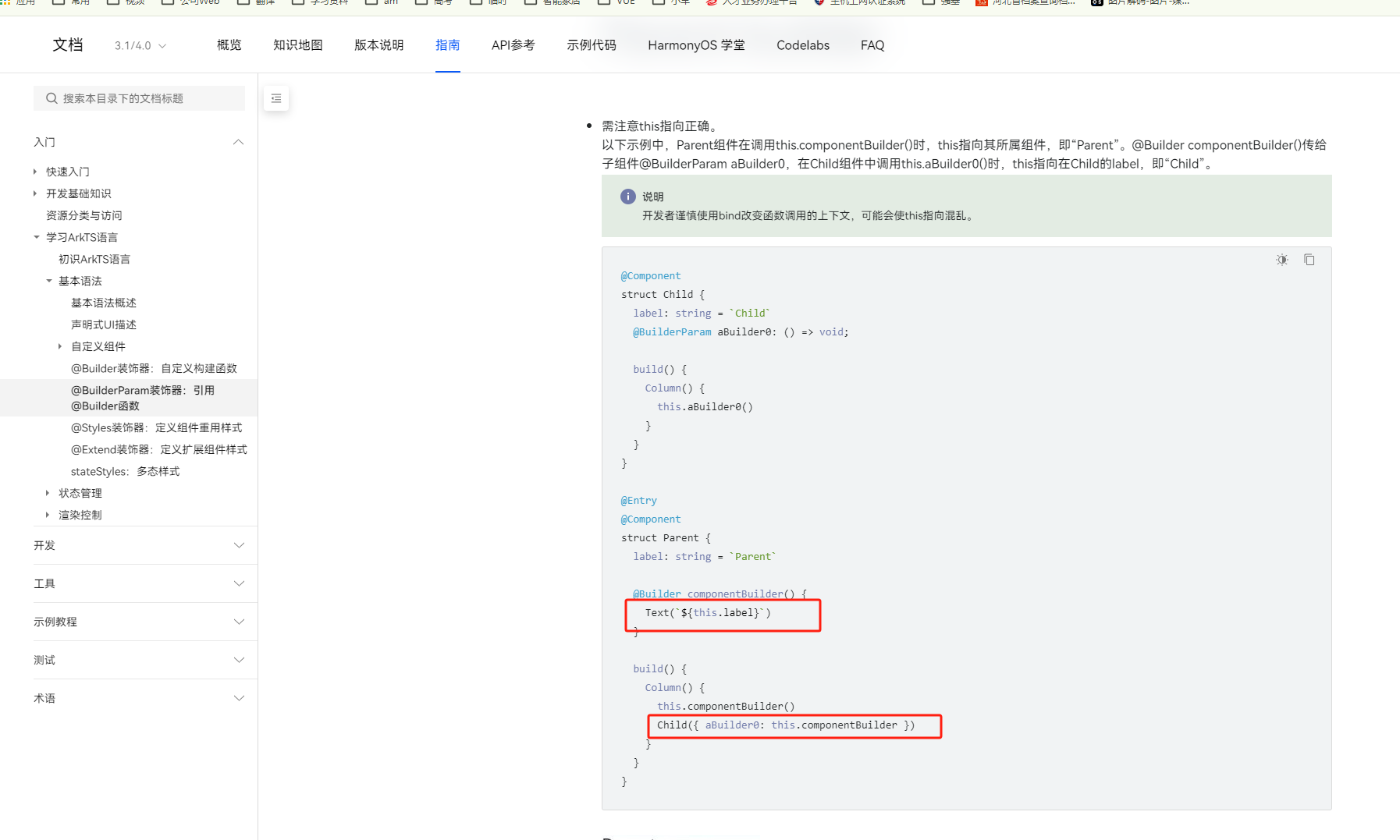
Task: Open @Builder装饰器：自定义构建函数 page
Action: tap(154, 368)
